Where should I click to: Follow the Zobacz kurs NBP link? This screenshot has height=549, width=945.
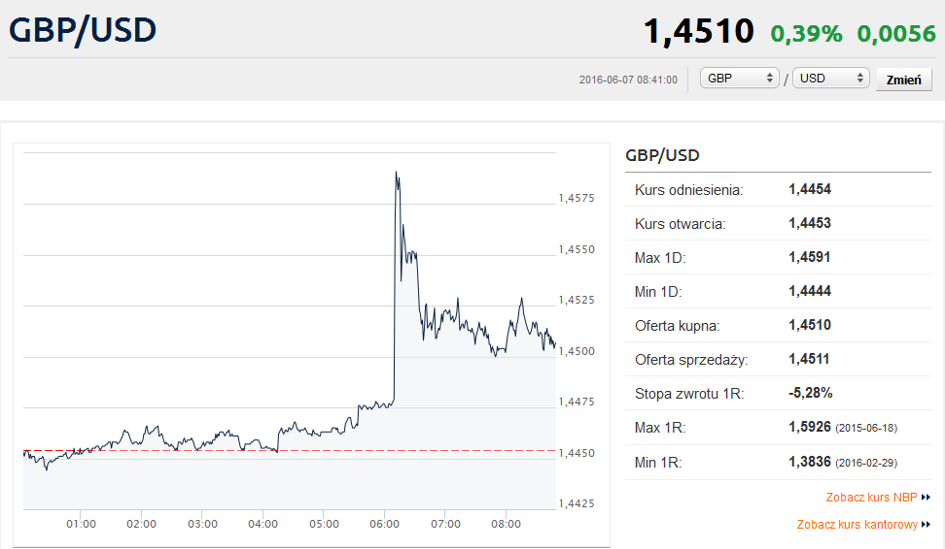[871, 497]
